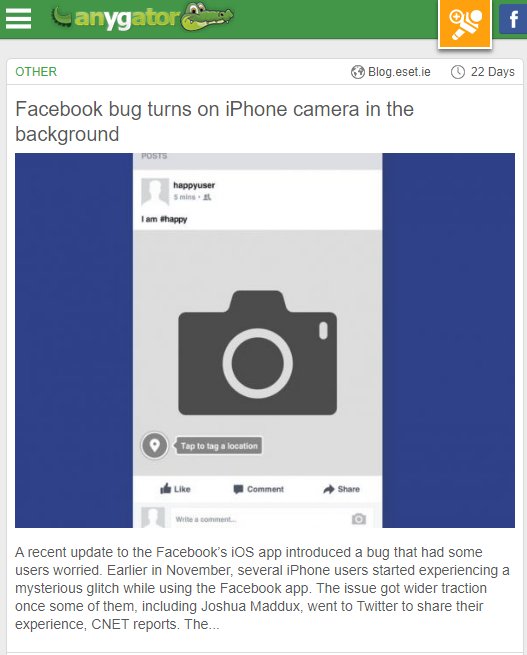Open the orange search microphone button
527x655 pixels.
(x=465, y=23)
